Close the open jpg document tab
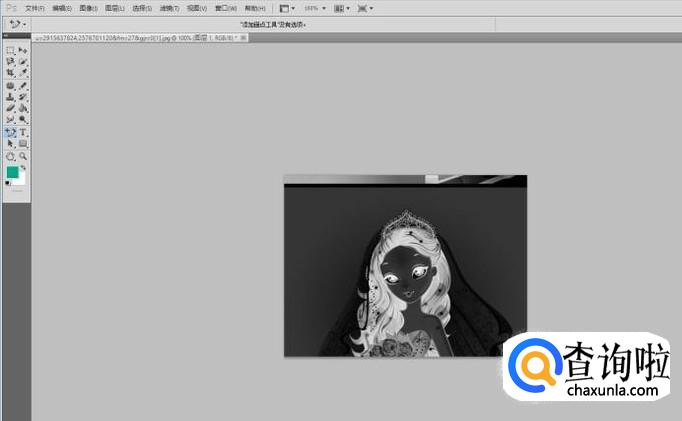The height and width of the screenshot is (421, 682). pyautogui.click(x=243, y=38)
